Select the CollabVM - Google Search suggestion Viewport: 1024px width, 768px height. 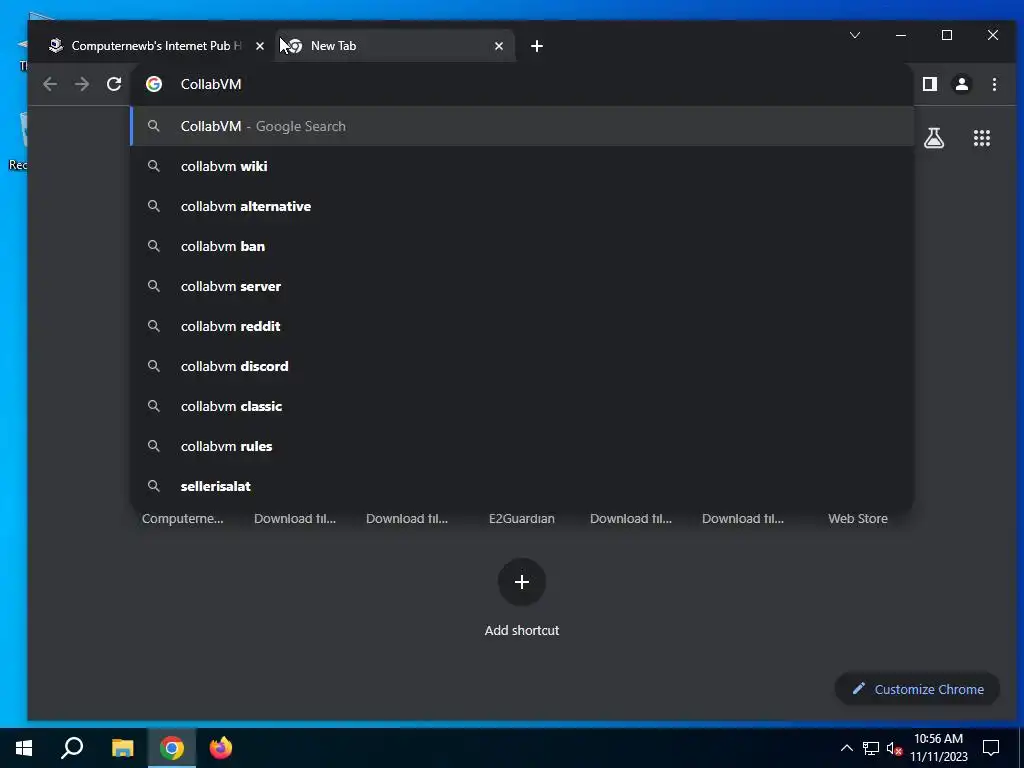point(522,126)
